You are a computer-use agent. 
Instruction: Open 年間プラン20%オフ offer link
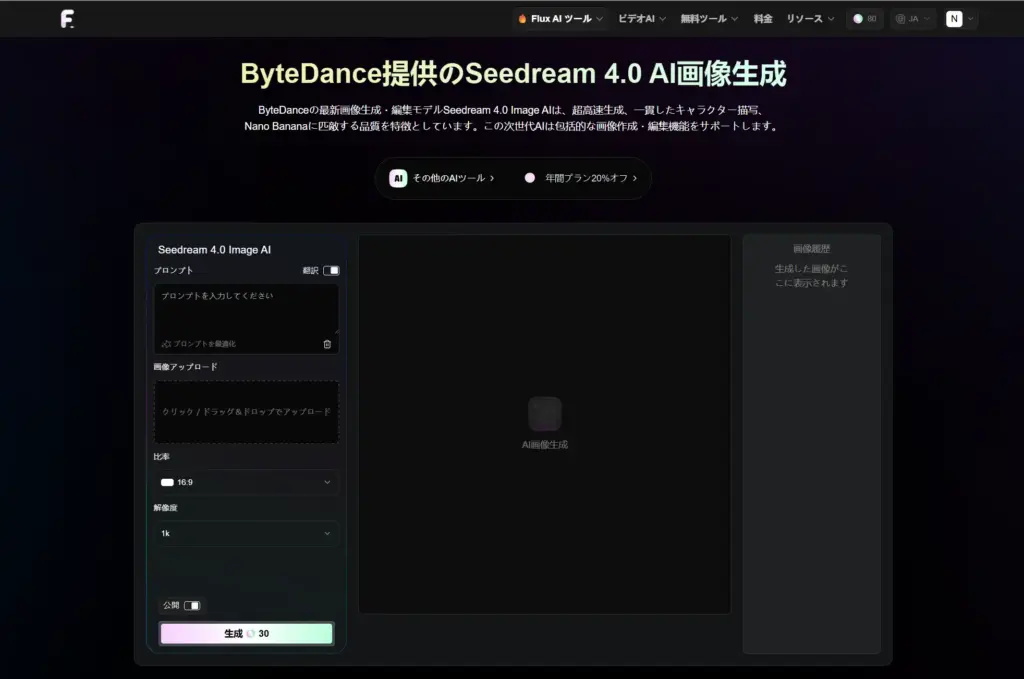[591, 178]
